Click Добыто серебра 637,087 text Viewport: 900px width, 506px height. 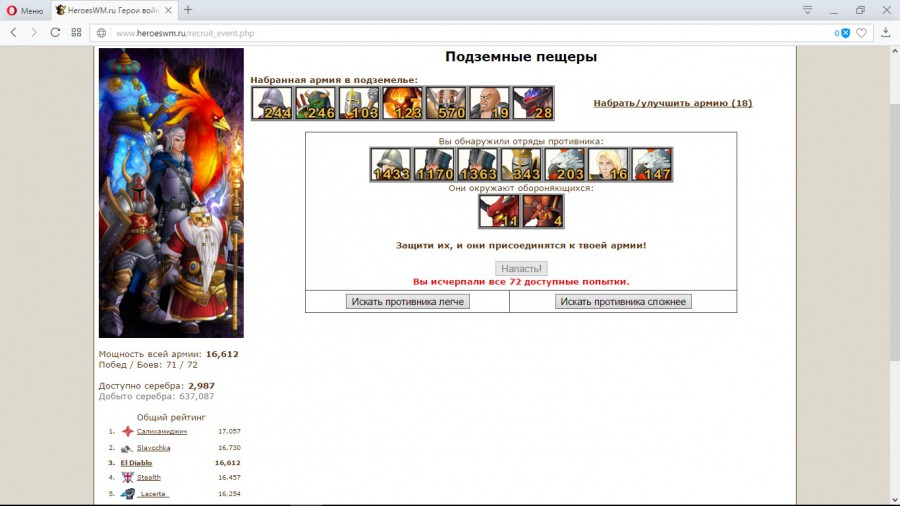click(156, 396)
